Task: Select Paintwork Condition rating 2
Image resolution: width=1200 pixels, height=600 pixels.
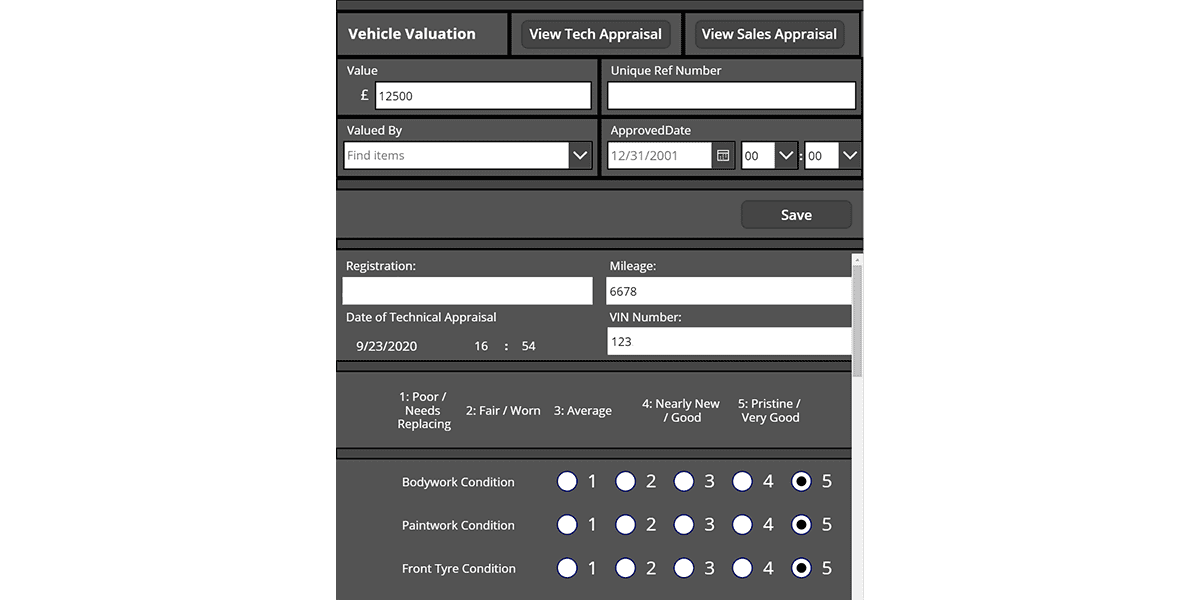Action: click(625, 525)
